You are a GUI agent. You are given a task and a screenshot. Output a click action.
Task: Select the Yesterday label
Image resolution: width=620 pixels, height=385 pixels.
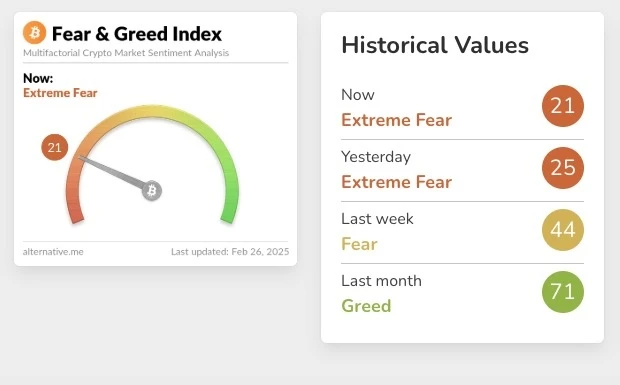pyautogui.click(x=376, y=157)
